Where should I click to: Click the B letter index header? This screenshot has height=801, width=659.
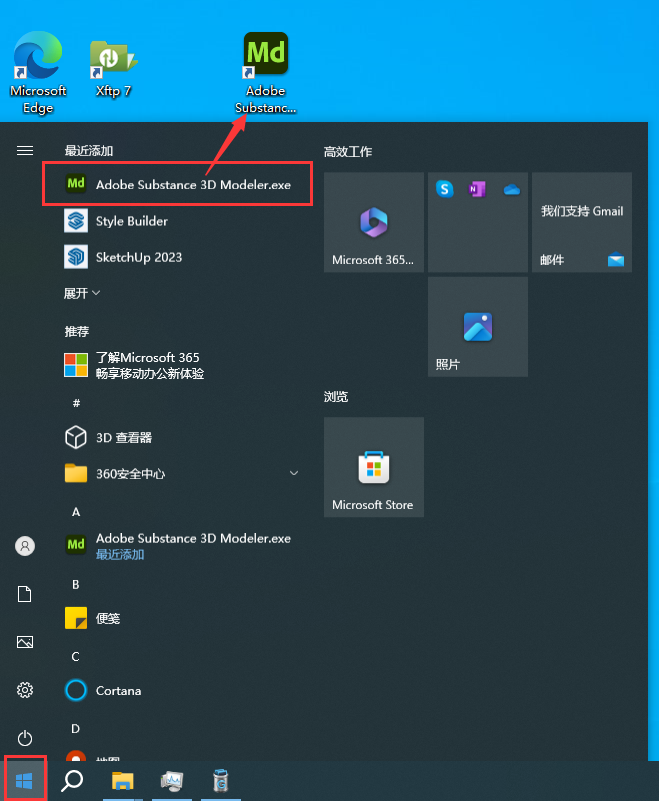coord(76,584)
